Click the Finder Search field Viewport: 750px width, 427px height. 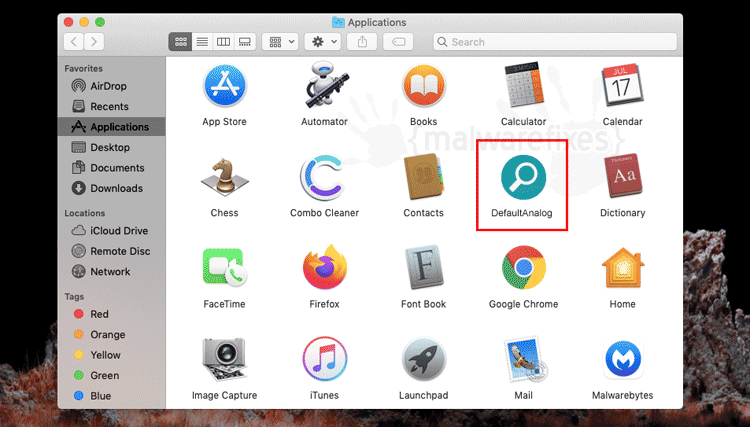pos(555,42)
